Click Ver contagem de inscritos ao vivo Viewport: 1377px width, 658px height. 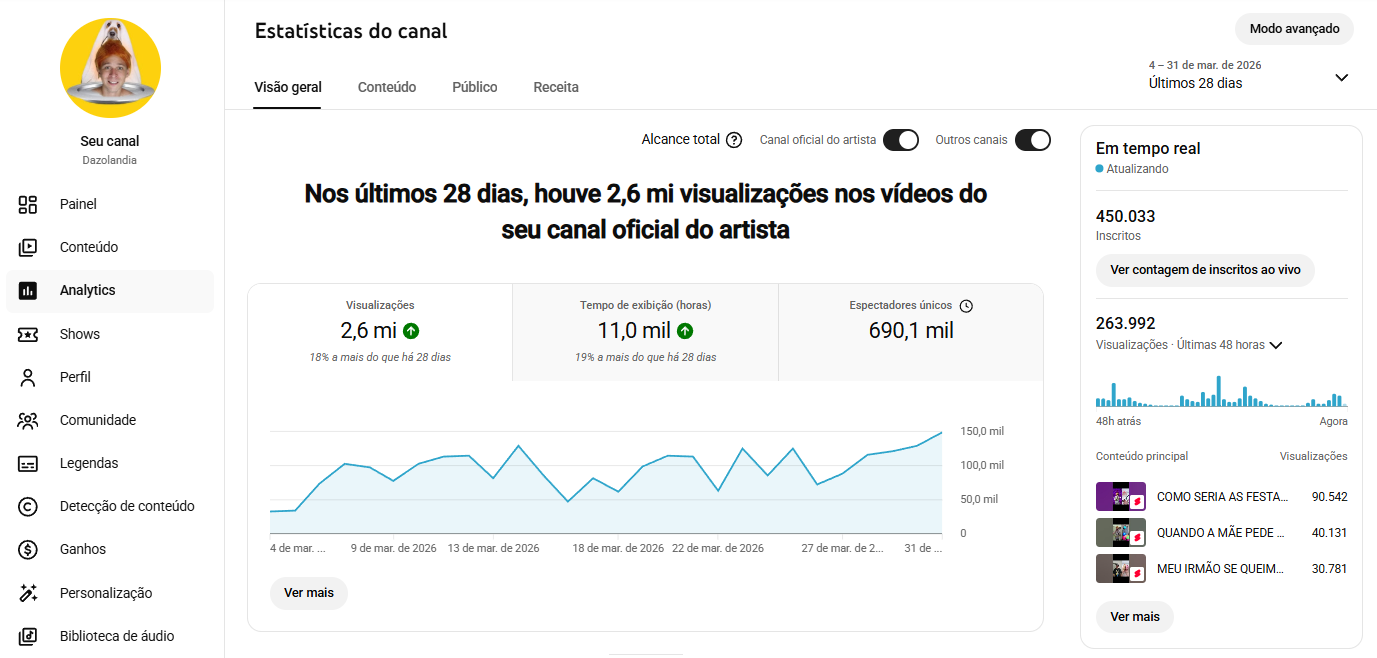[1205, 270]
